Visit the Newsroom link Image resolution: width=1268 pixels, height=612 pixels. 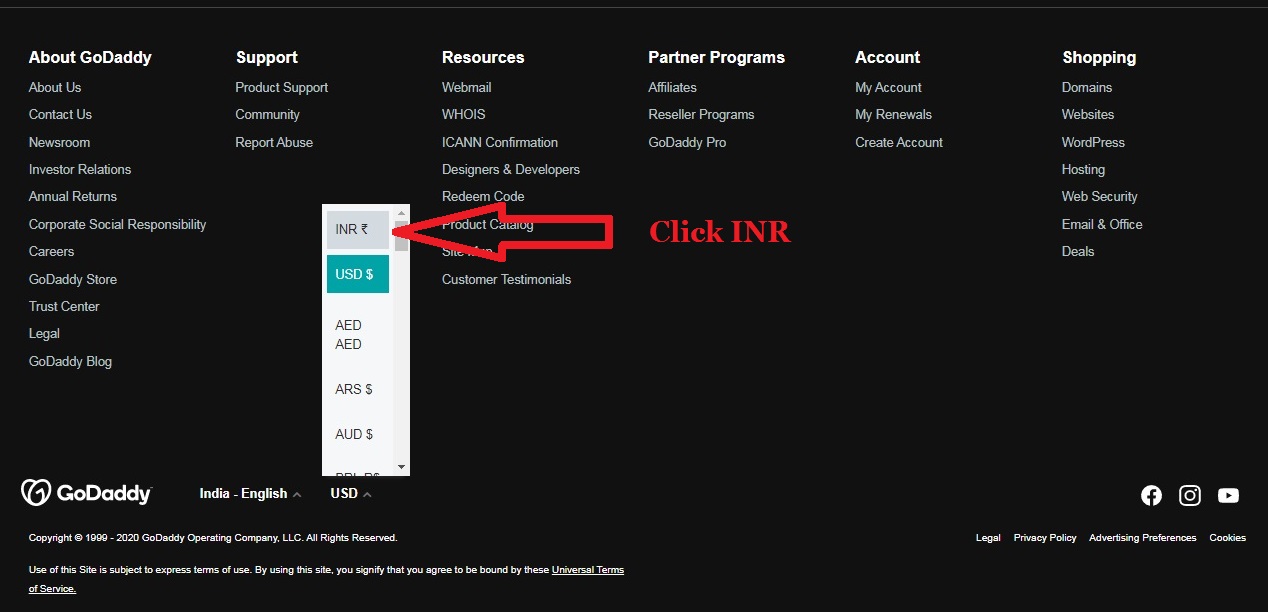pos(59,142)
